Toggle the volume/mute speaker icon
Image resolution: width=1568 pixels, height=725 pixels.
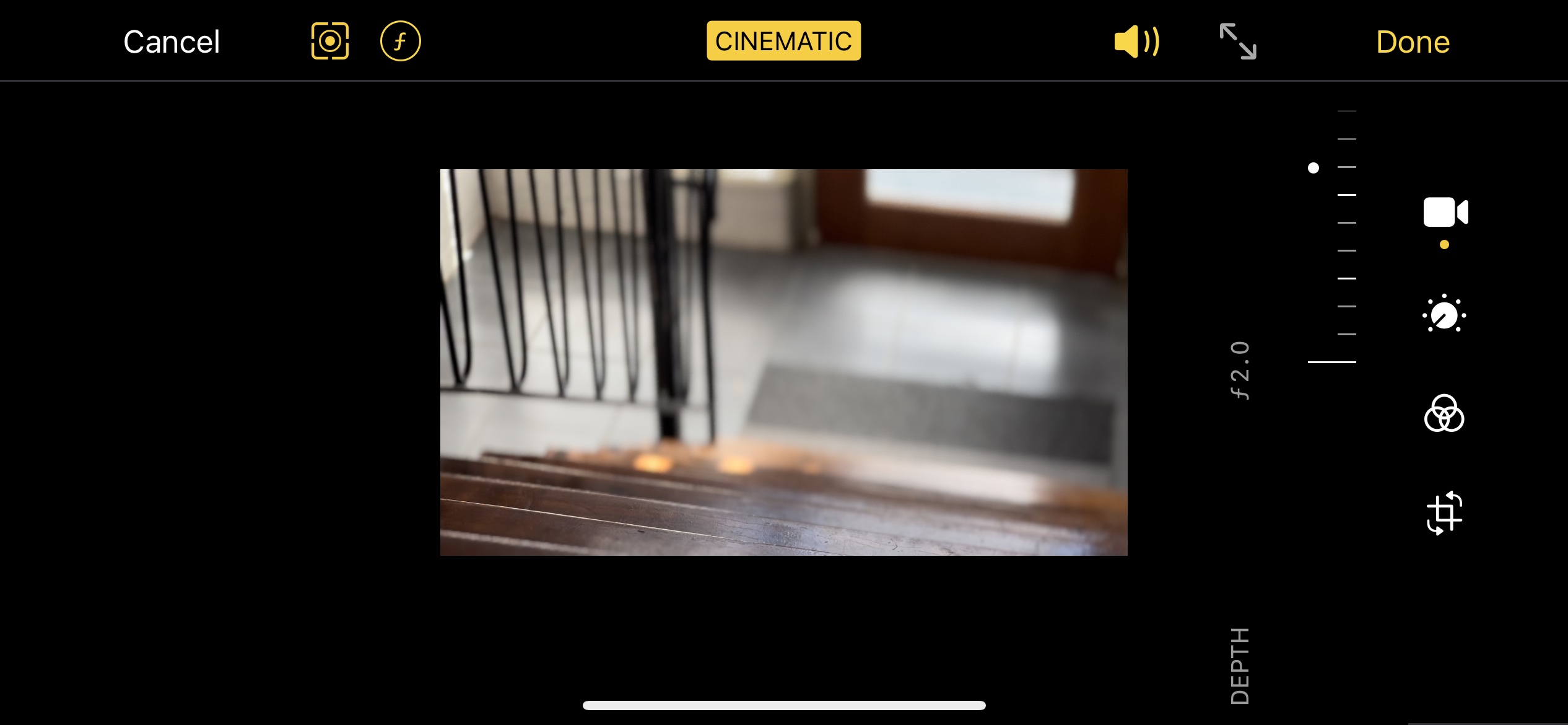(1135, 41)
